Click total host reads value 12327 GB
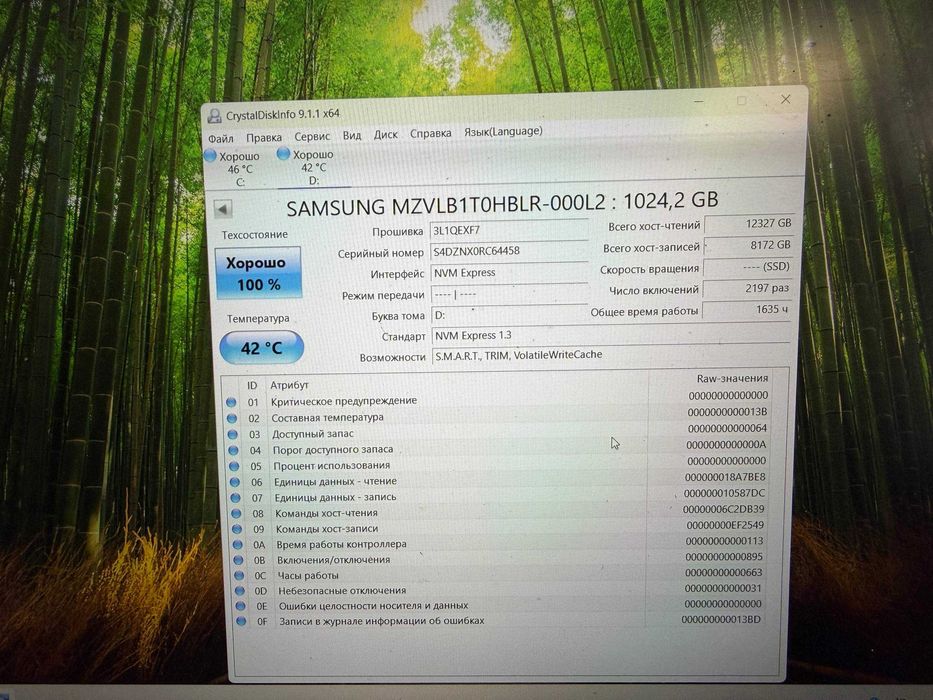This screenshot has width=933, height=700. (749, 224)
